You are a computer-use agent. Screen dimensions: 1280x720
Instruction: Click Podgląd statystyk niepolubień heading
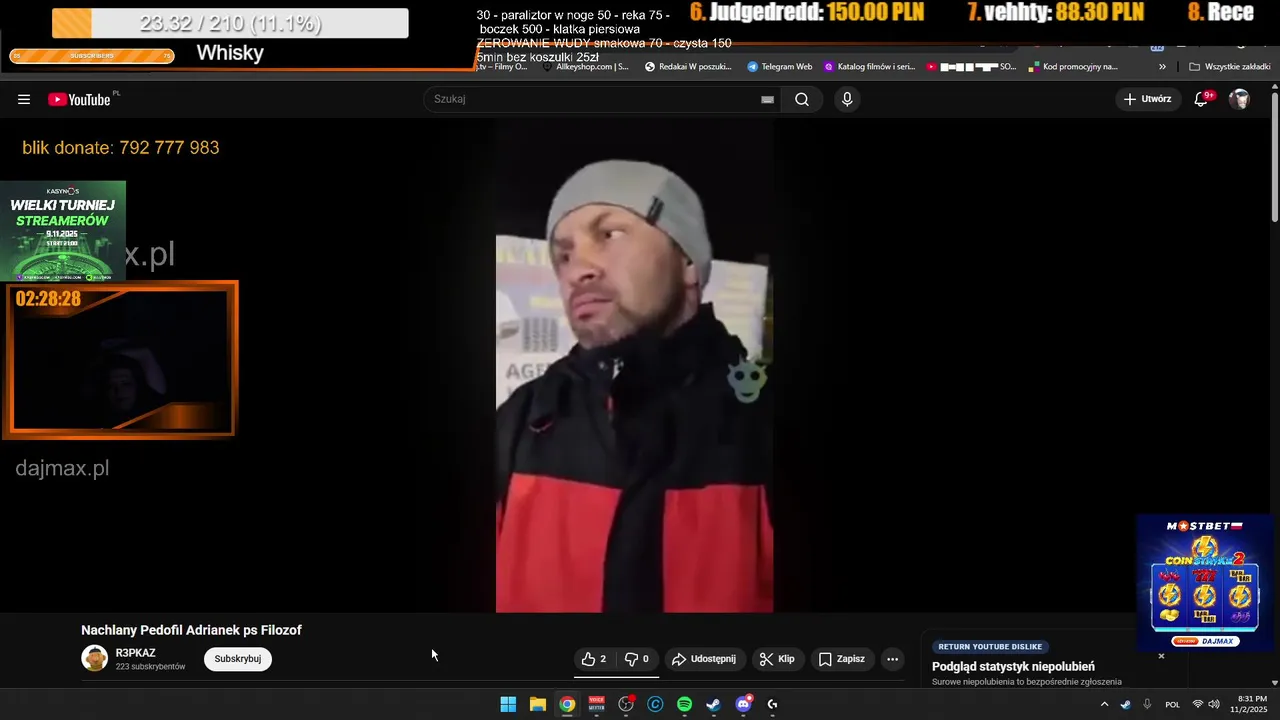1013,667
